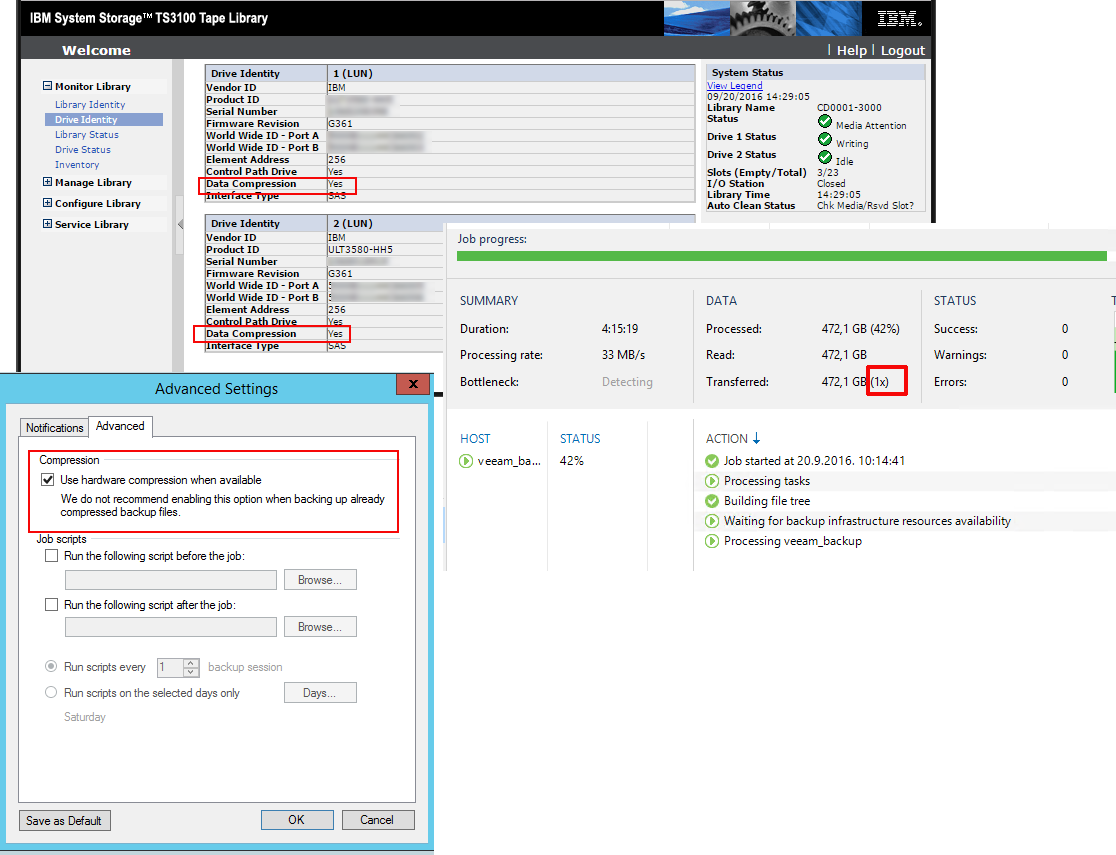Collapse the sidebar with the splitter arrow
This screenshot has height=855, width=1116.
pyautogui.click(x=180, y=224)
